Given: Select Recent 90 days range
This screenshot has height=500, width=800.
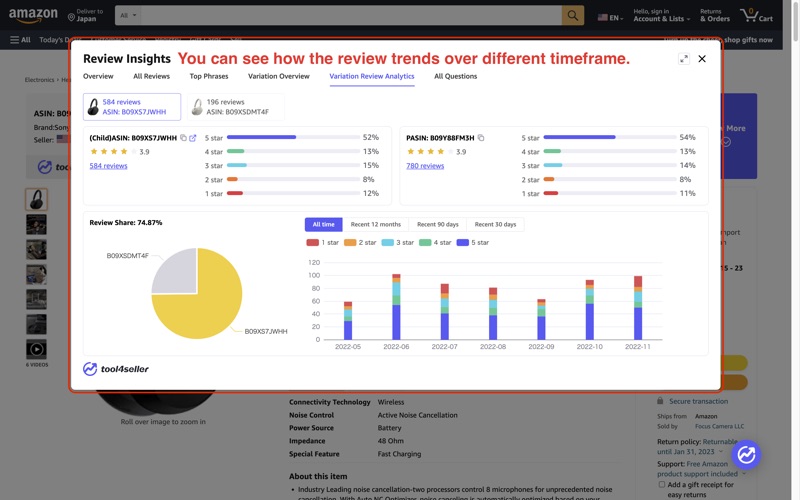Looking at the screenshot, I should pyautogui.click(x=438, y=224).
